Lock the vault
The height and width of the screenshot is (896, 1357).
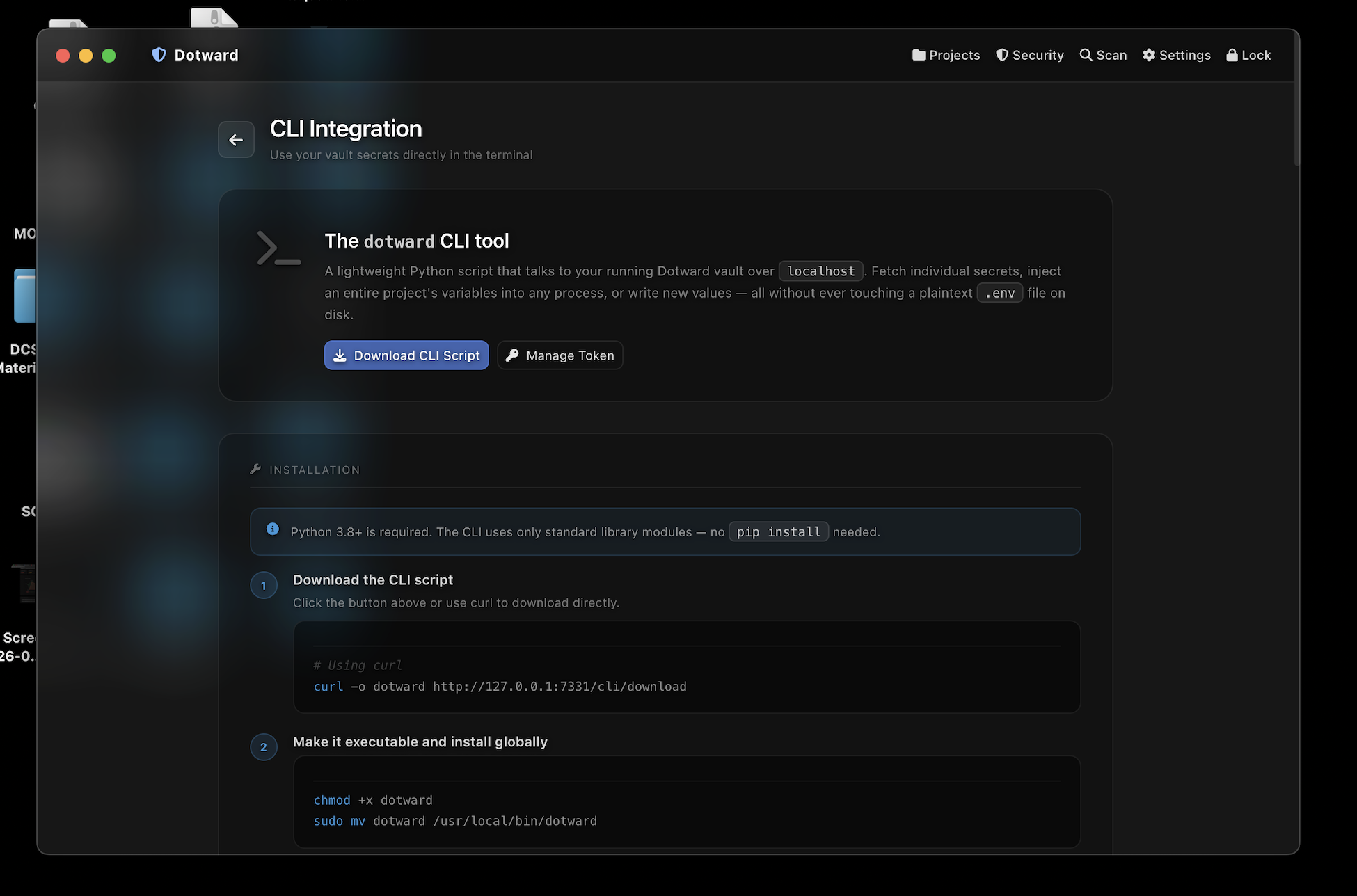pyautogui.click(x=1248, y=55)
